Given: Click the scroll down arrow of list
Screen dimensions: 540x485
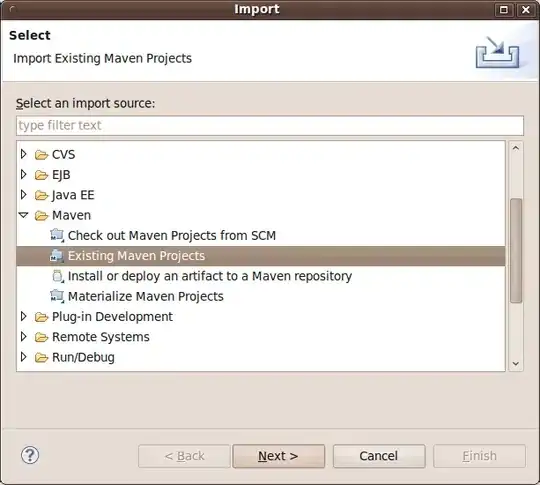Looking at the screenshot, I should tap(516, 364).
